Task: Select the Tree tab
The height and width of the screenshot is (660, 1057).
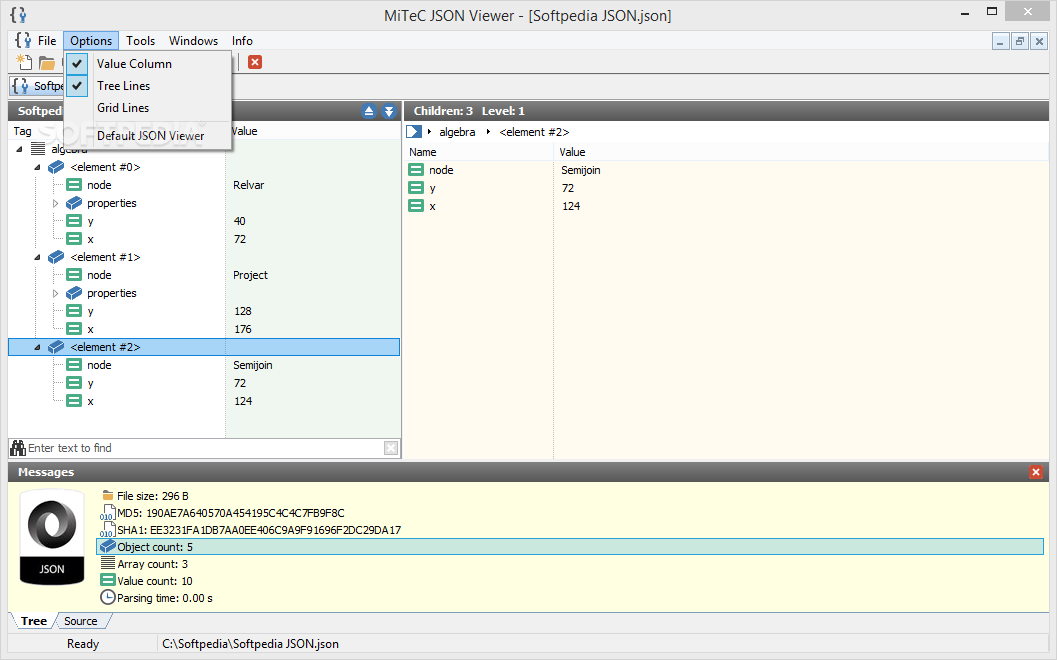Action: click(x=34, y=621)
